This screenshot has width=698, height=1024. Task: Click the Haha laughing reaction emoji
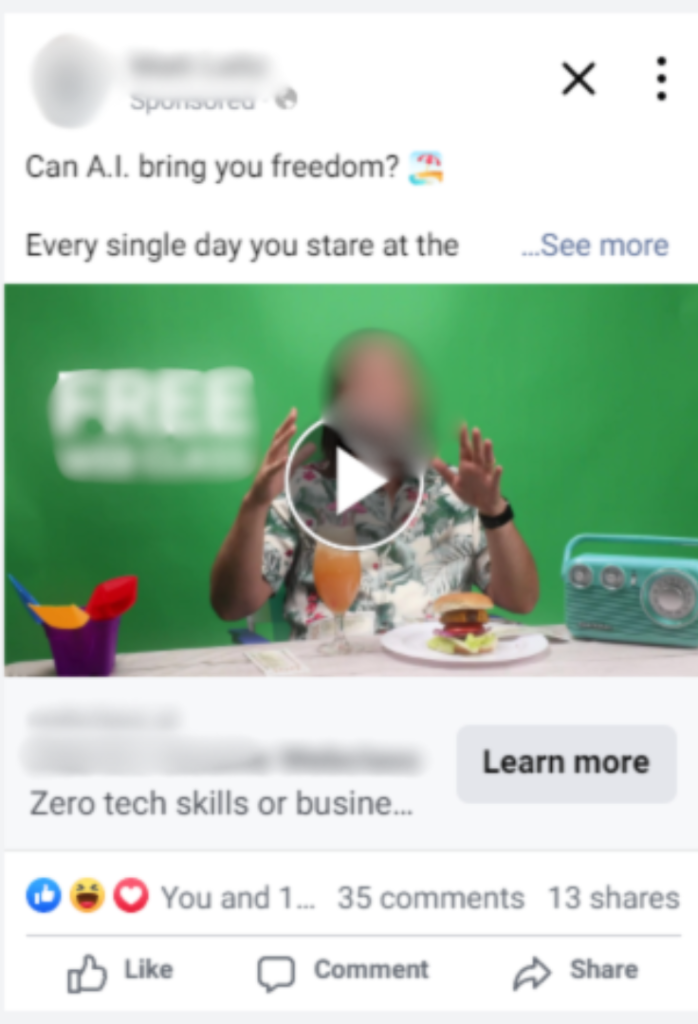click(87, 896)
